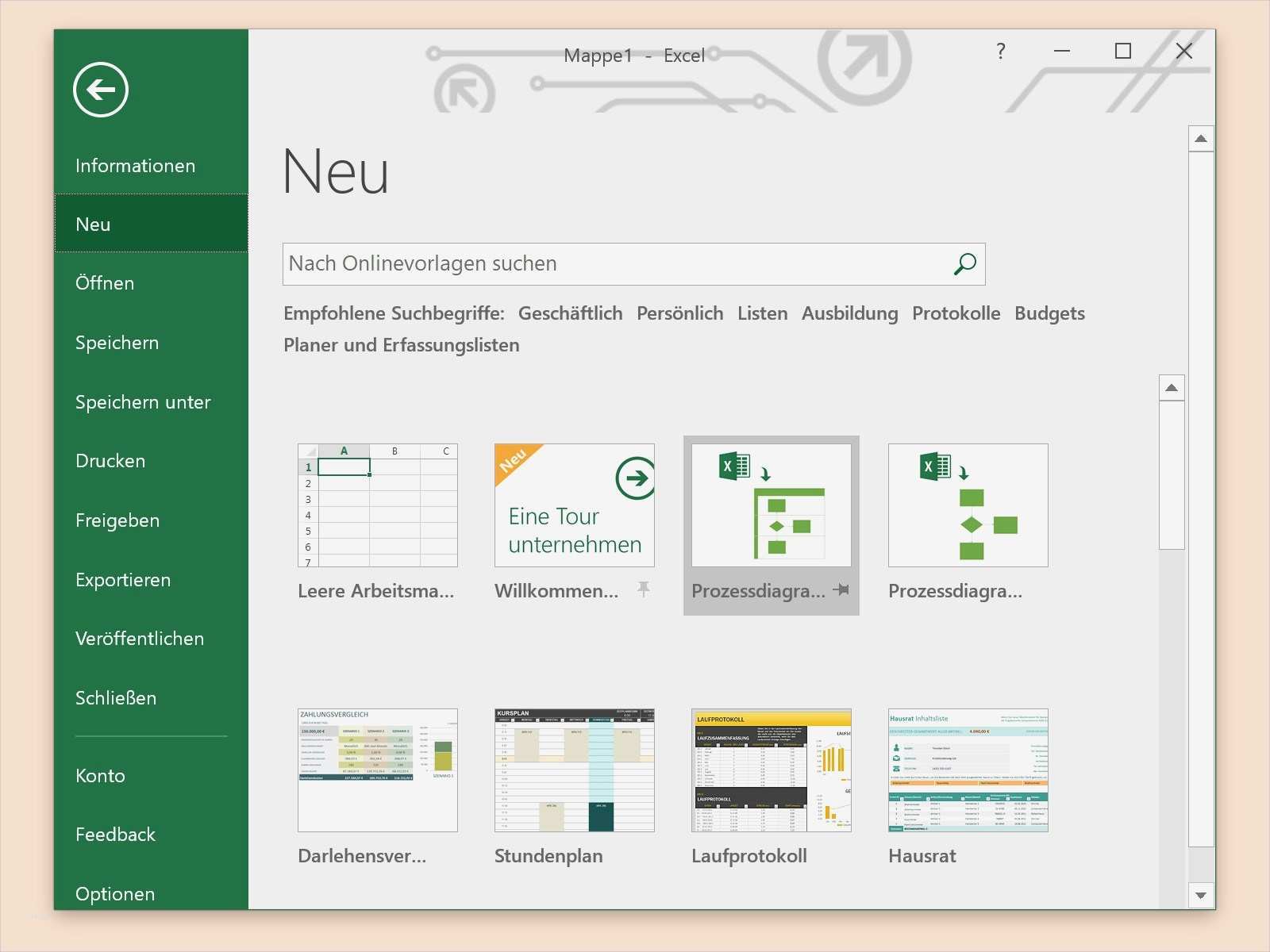Click inside the Nach Onlinevorlagen suchen field
Viewport: 1270px width, 952px height.
point(556,264)
